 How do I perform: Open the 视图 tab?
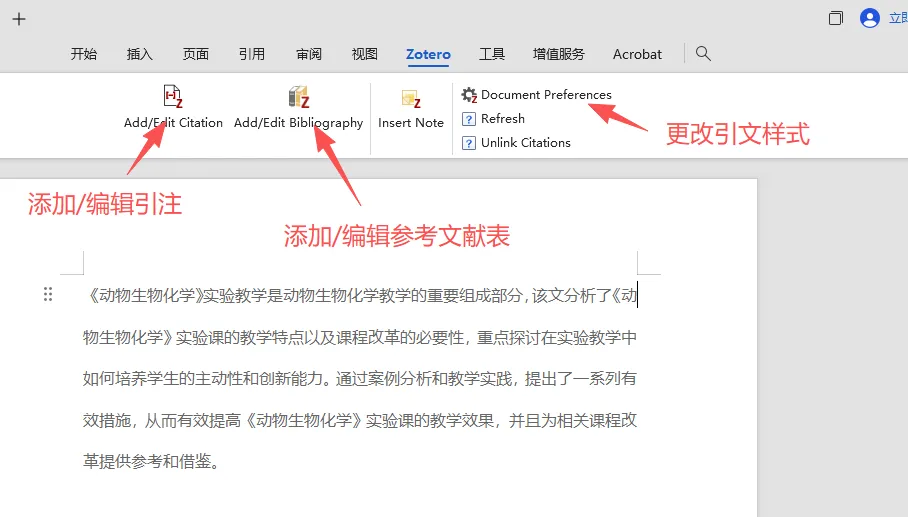pyautogui.click(x=365, y=54)
